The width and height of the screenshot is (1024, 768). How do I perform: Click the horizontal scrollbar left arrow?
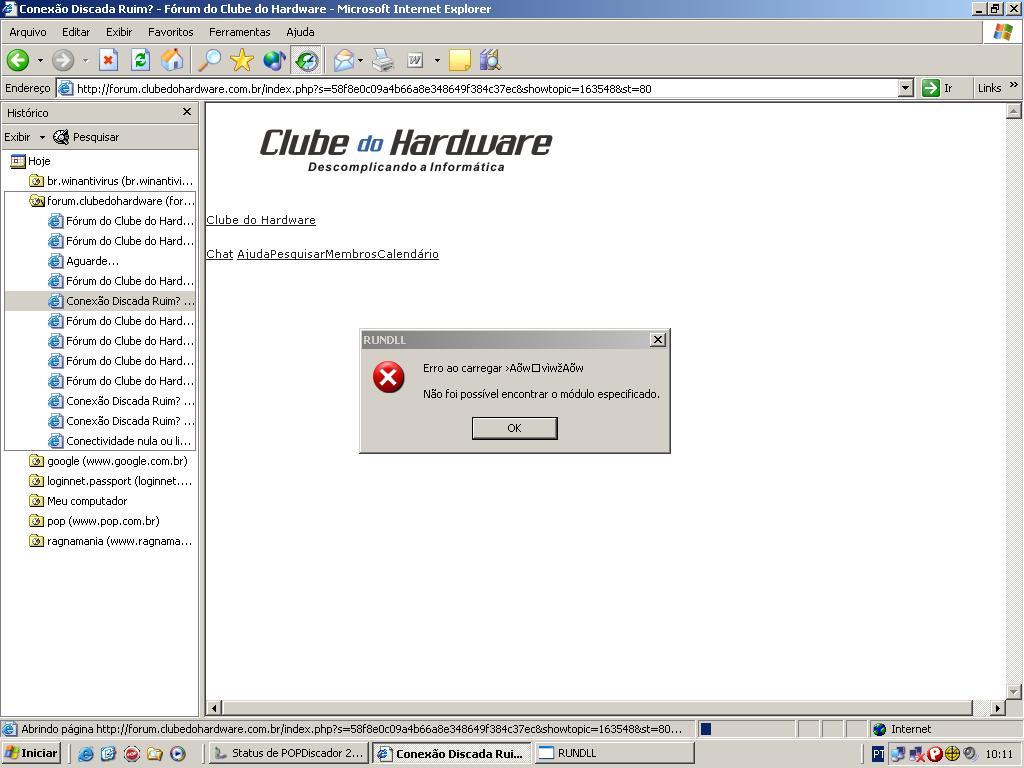point(214,707)
